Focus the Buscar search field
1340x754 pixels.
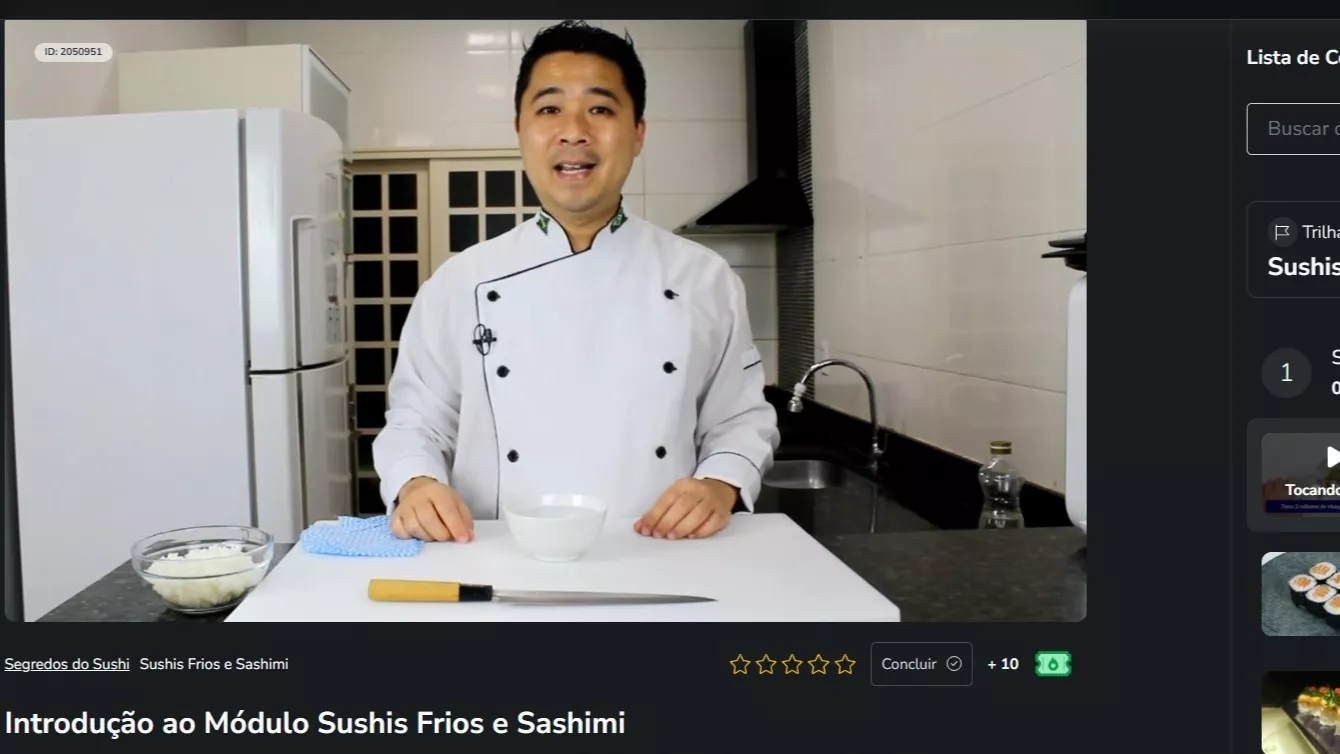click(1293, 129)
